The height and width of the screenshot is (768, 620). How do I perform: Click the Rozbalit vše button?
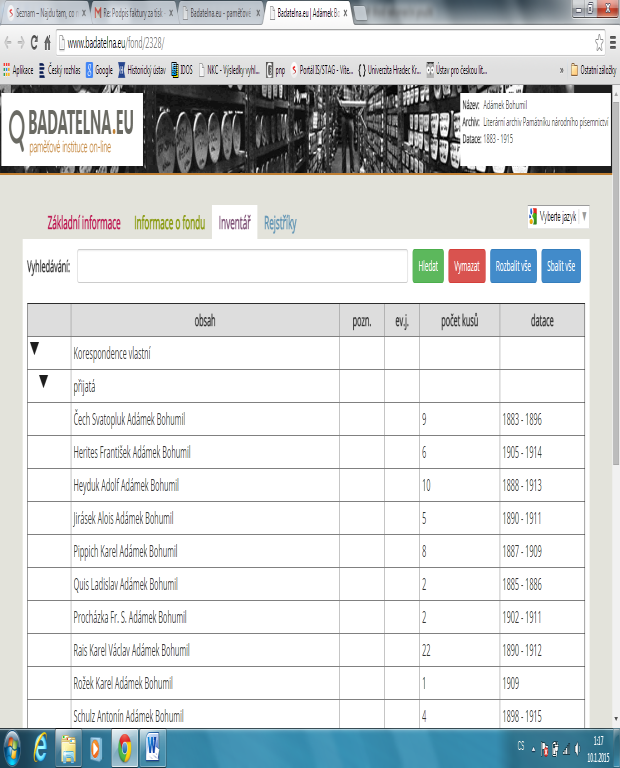tap(513, 266)
